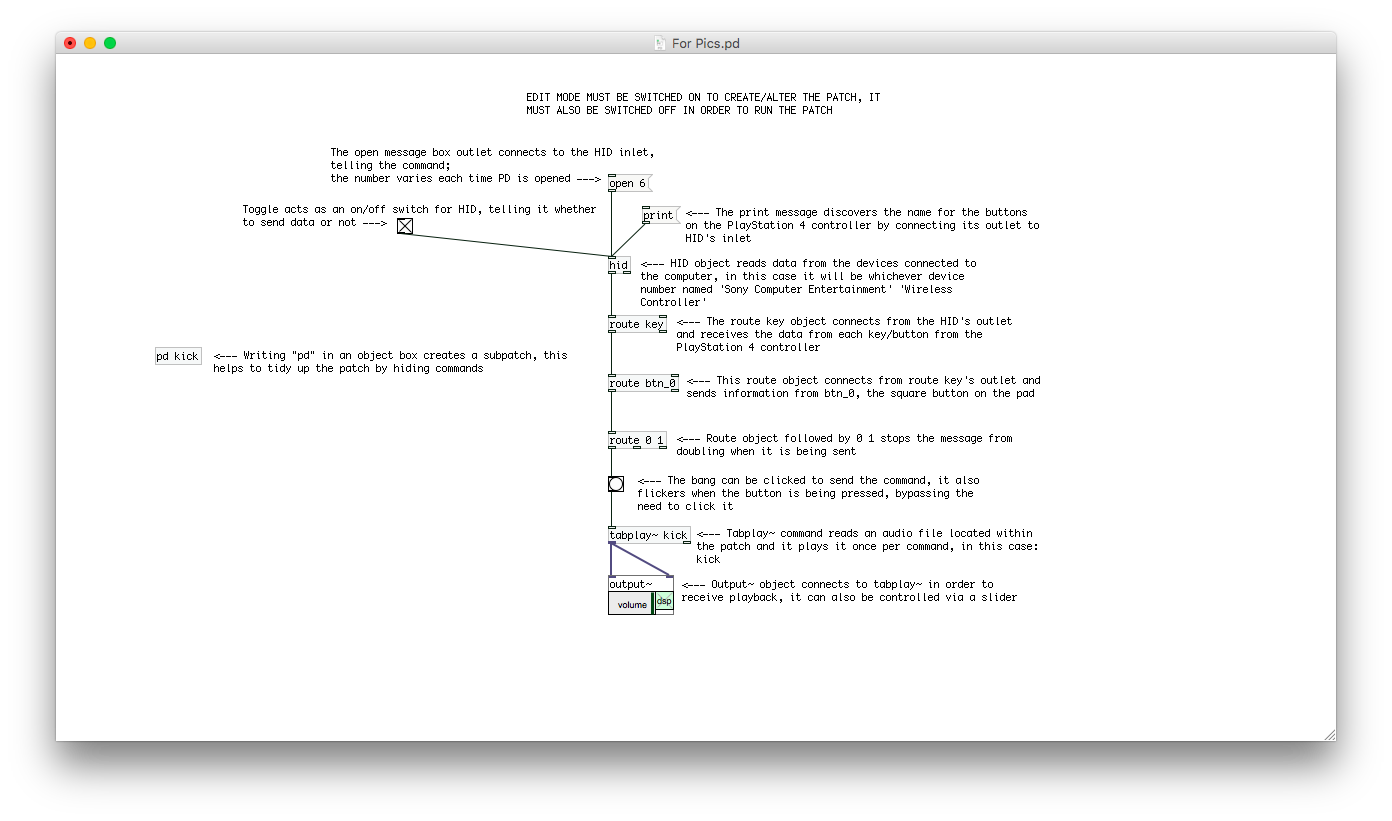Click the 'sends information from btn_0' comment
This screenshot has height=821, width=1392.
click(x=863, y=387)
